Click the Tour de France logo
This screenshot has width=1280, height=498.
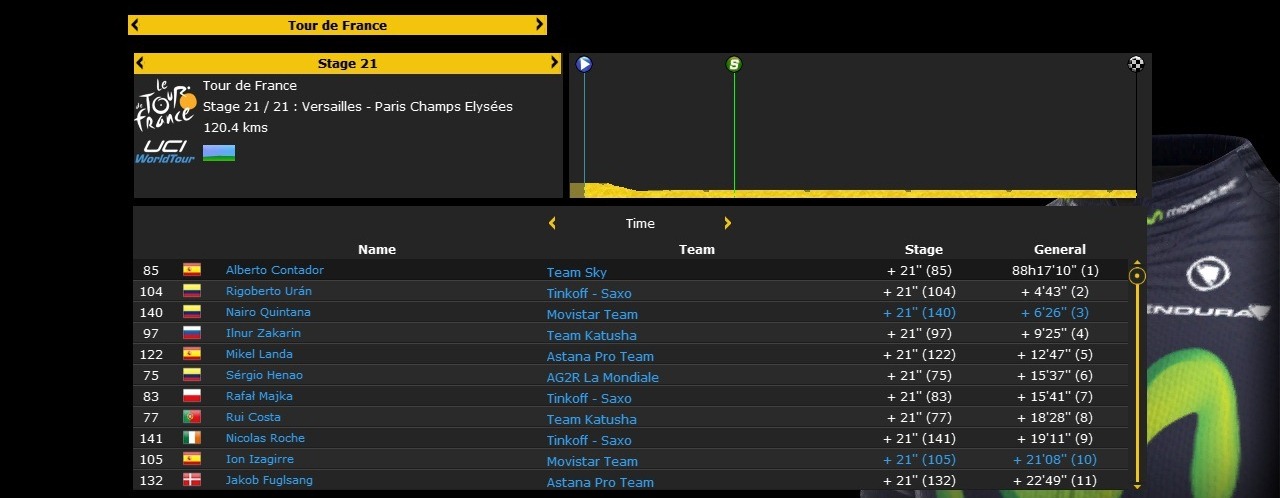coord(165,104)
